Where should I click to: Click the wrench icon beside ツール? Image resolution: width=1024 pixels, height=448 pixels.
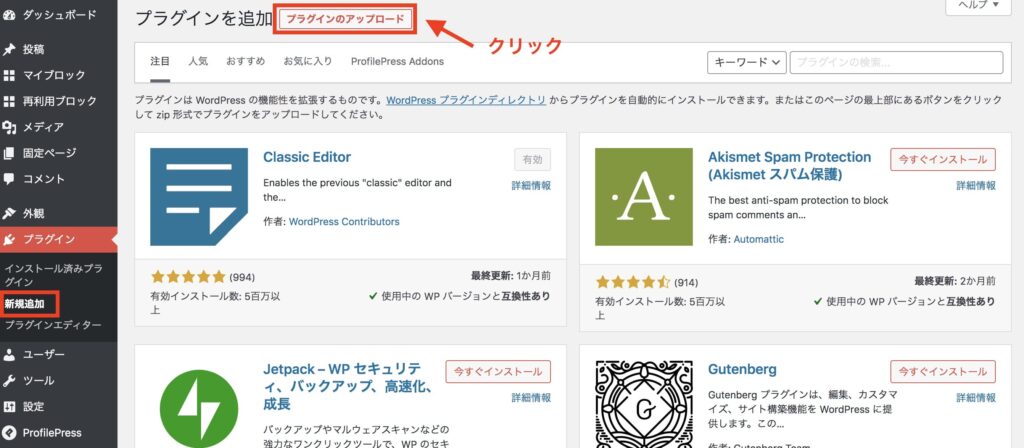[x=9, y=381]
